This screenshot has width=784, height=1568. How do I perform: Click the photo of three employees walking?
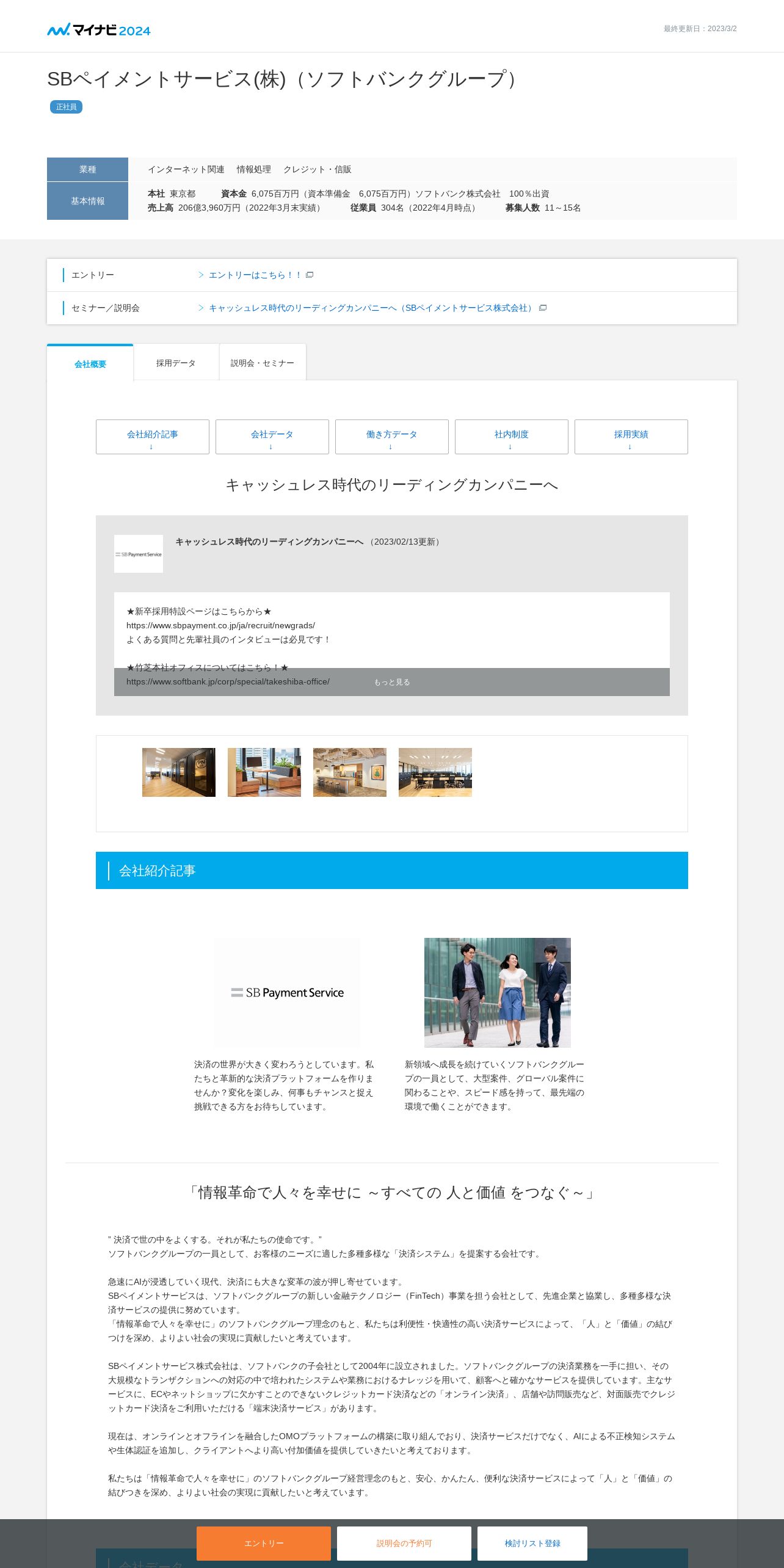pos(498,993)
